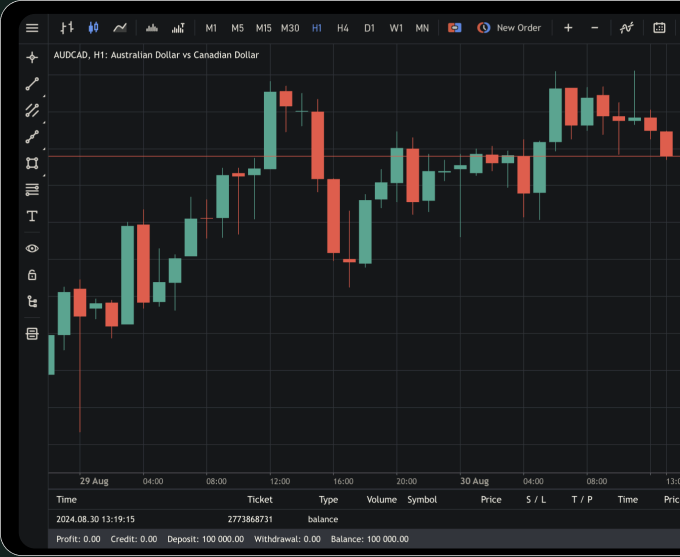Select the MN monthly timeframe

click(422, 28)
